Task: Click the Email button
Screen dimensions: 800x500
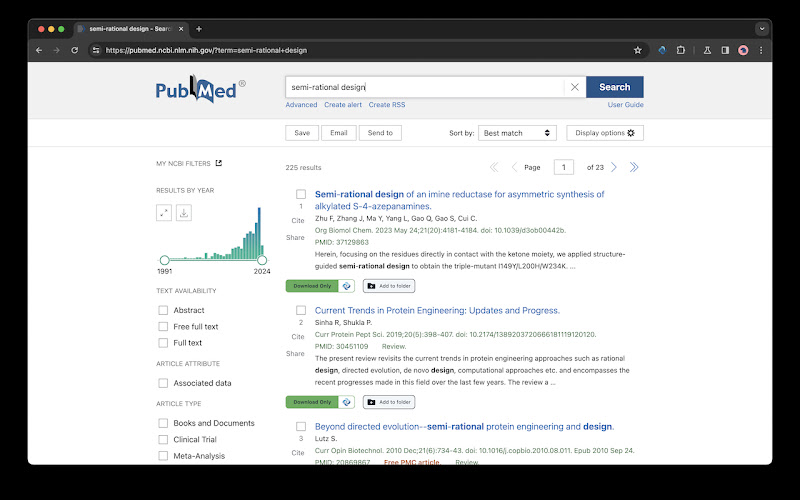Action: [x=339, y=133]
